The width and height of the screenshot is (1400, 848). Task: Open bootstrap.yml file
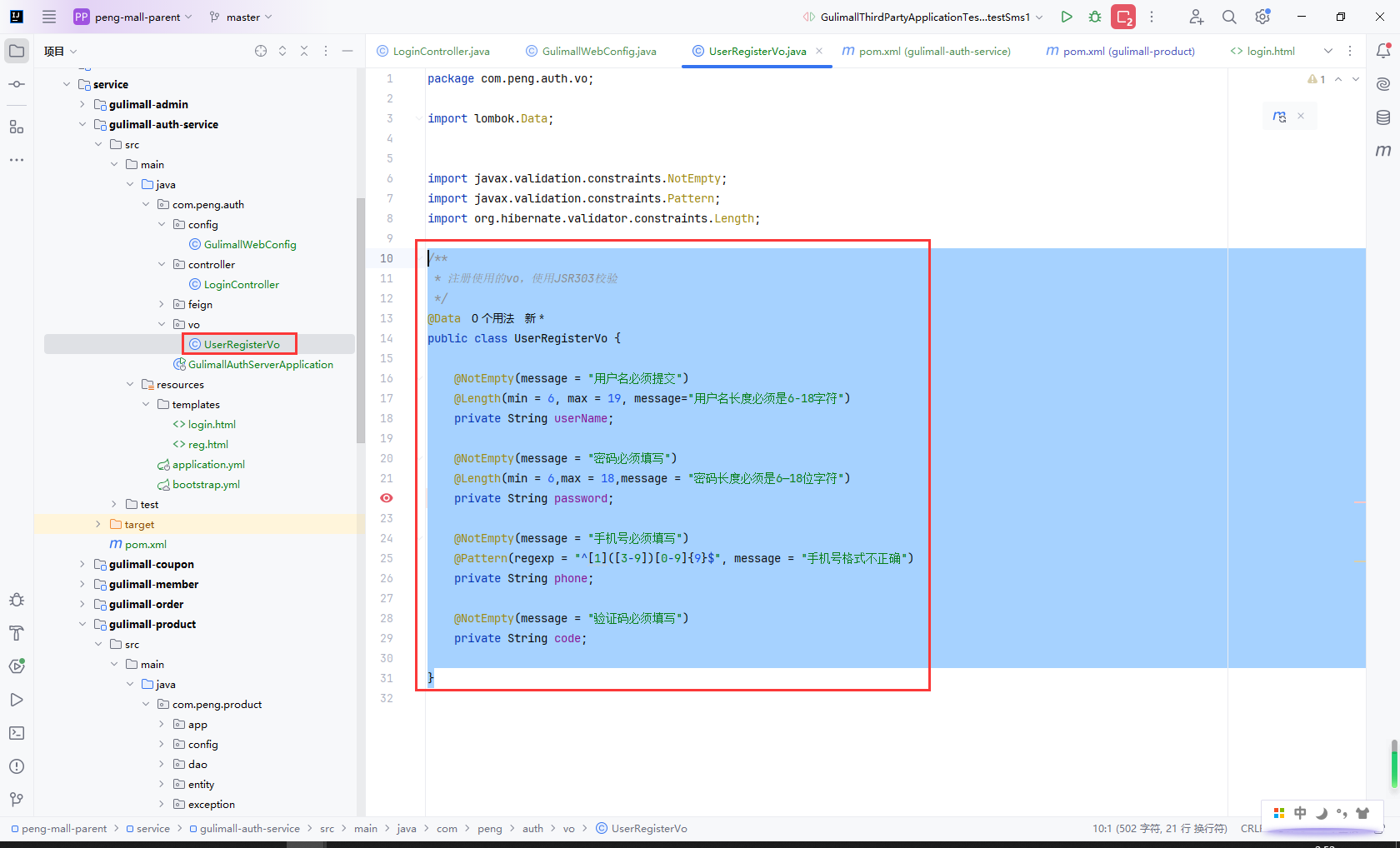coord(198,484)
